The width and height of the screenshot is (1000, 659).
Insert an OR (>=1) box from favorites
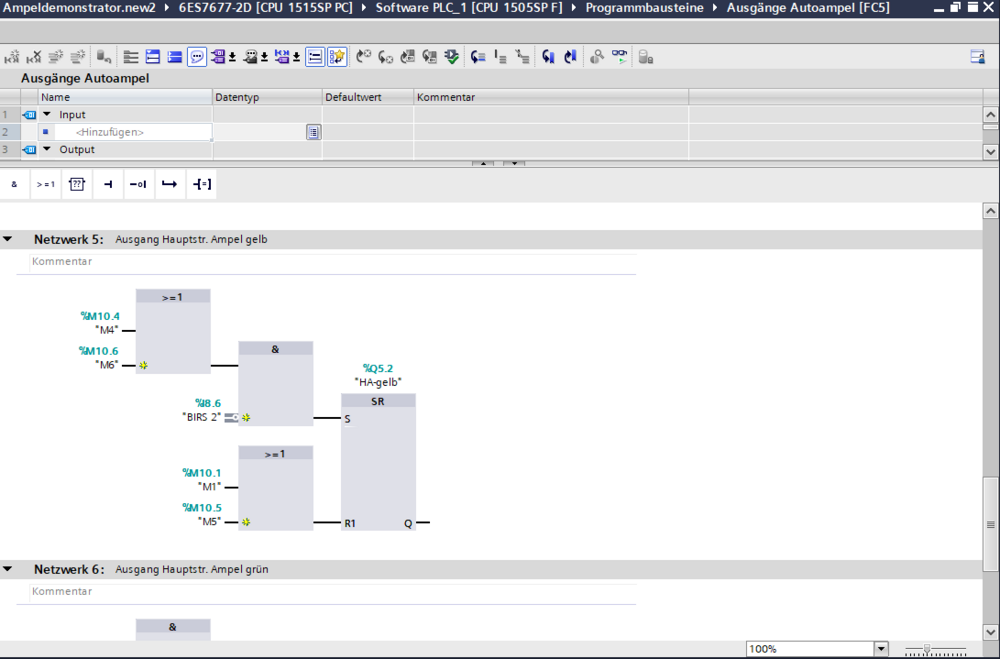(x=46, y=184)
